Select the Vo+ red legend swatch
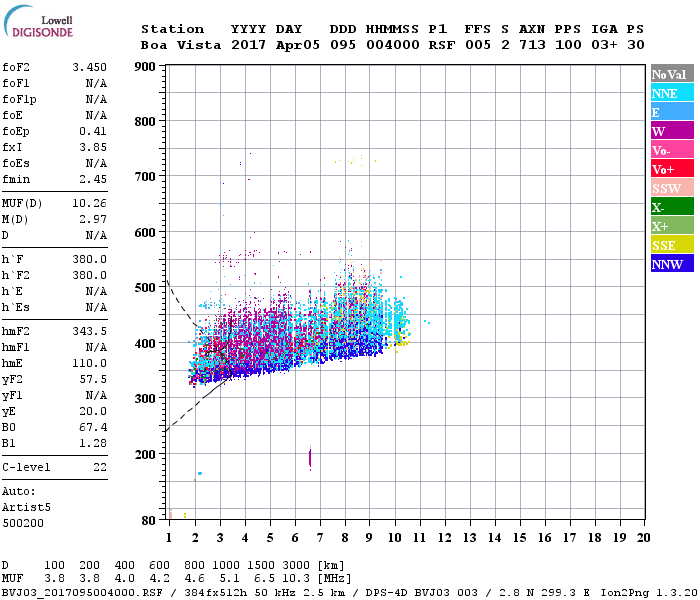 (x=672, y=169)
